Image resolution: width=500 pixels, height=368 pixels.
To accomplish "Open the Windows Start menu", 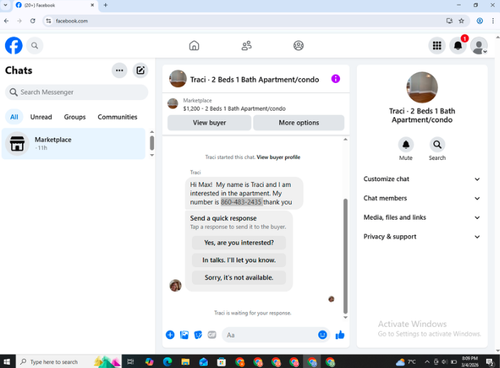I will point(7,362).
